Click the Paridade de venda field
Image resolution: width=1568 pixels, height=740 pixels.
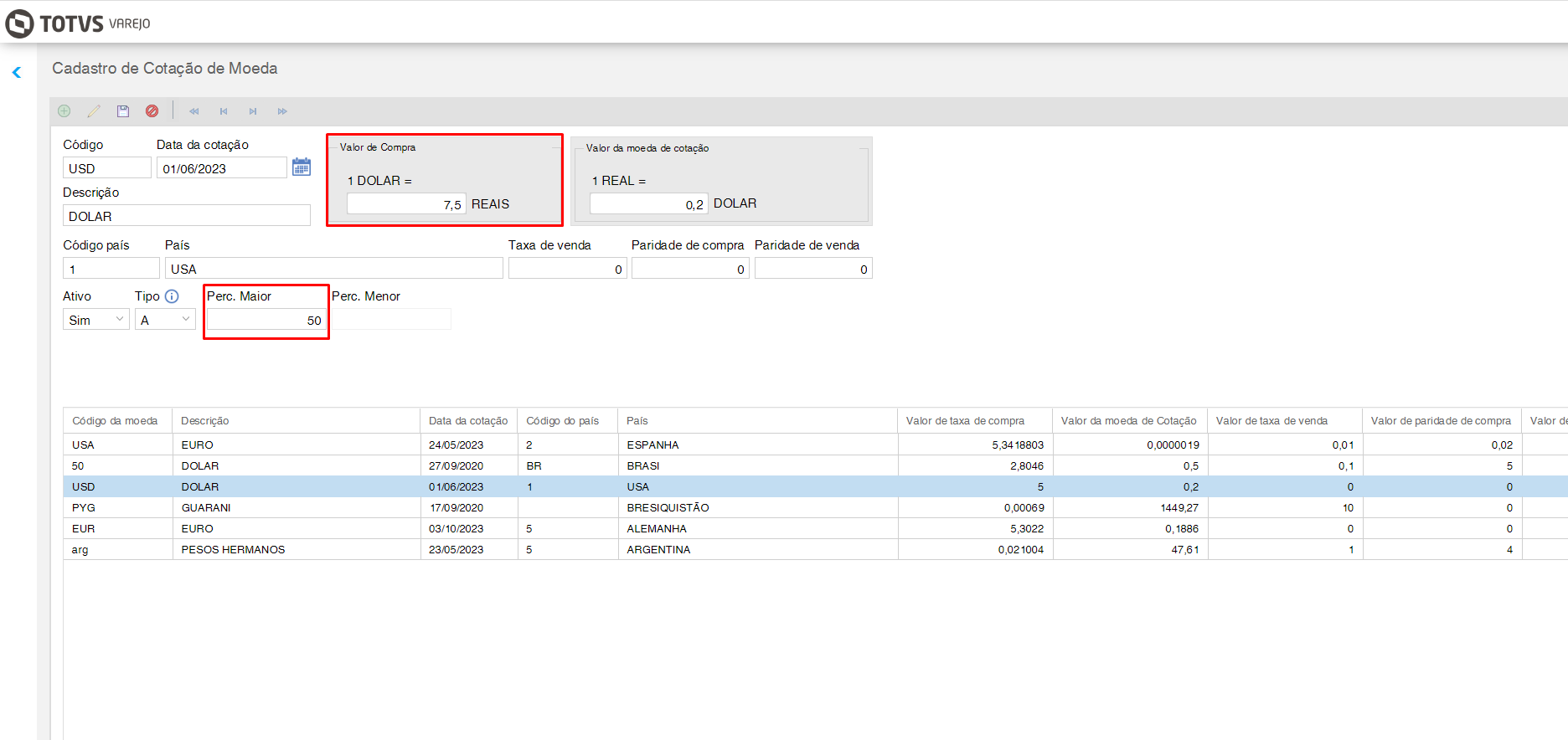[813, 269]
